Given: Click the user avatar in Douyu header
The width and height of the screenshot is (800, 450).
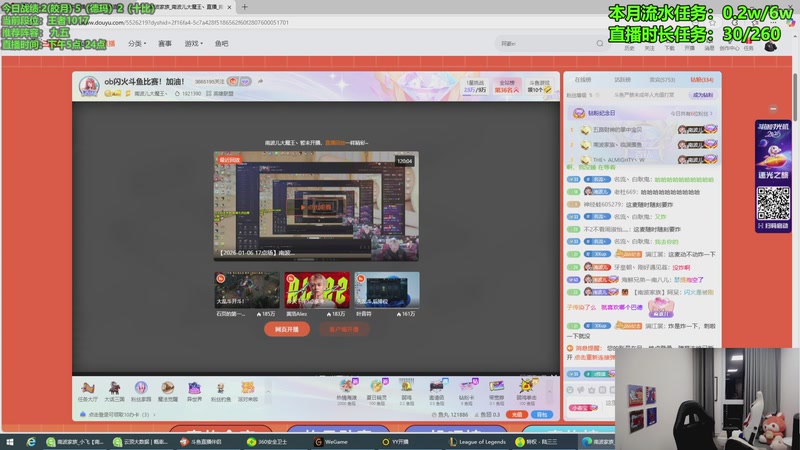Looking at the screenshot, I should (770, 46).
